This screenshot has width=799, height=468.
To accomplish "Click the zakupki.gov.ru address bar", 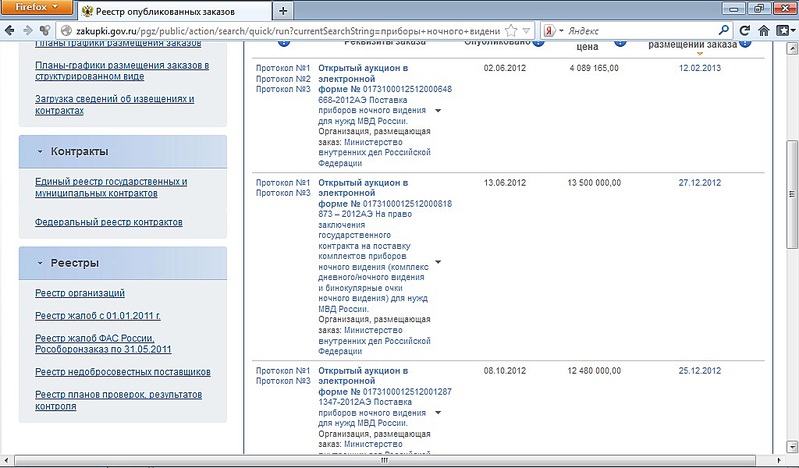I will [x=288, y=31].
